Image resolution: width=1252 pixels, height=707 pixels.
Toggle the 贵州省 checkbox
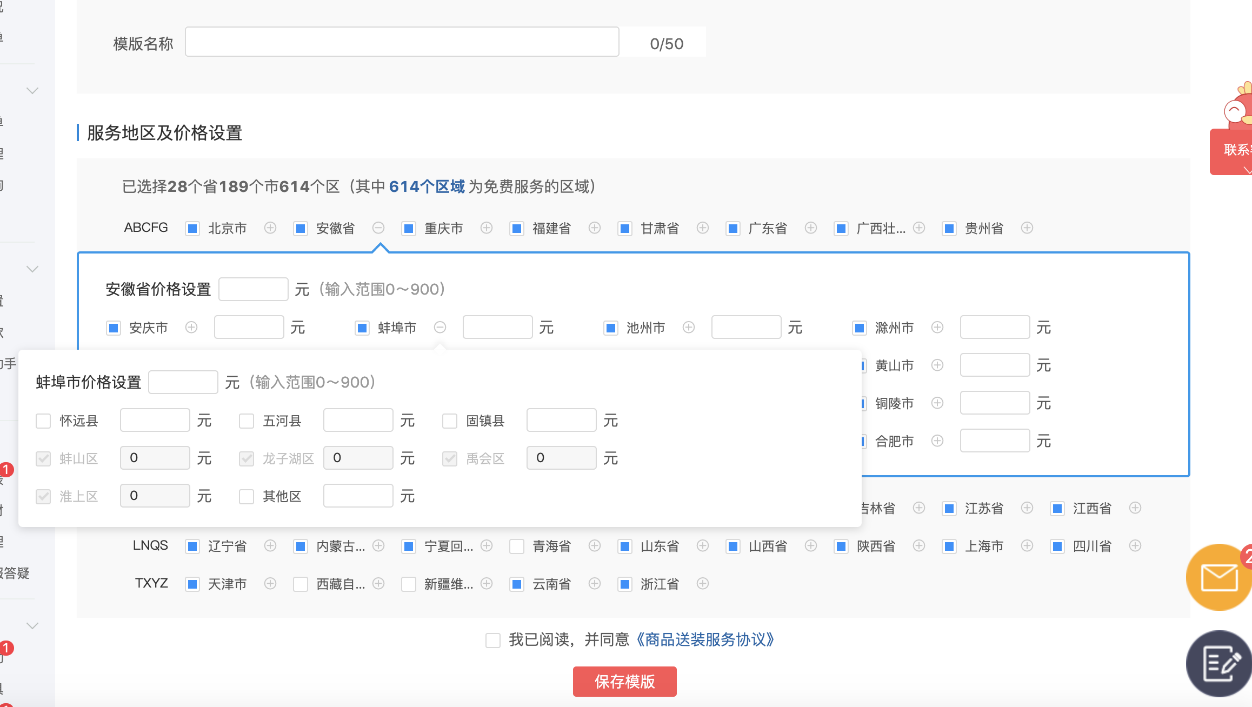pos(948,228)
